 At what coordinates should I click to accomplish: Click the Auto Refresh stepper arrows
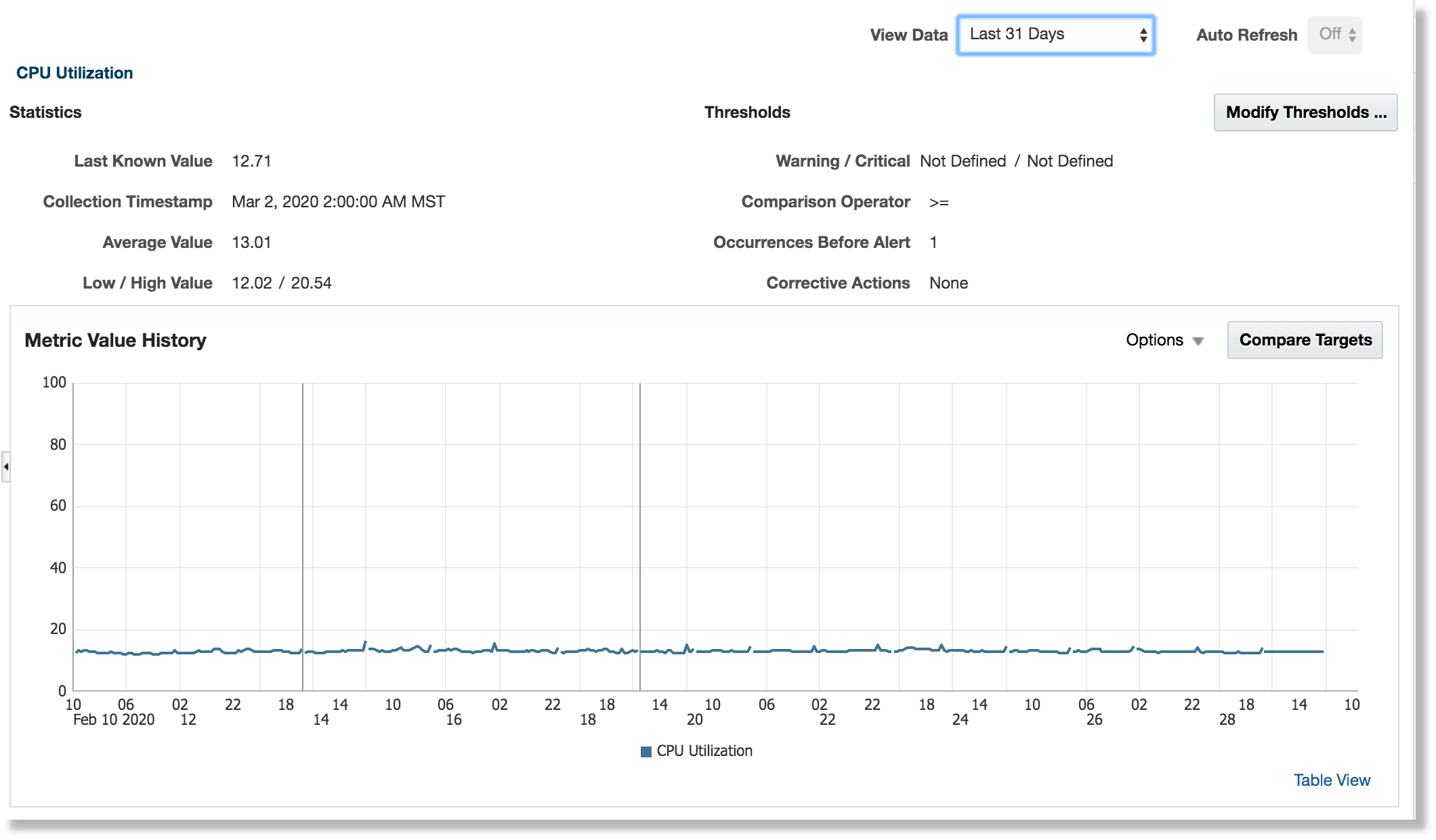(1351, 35)
